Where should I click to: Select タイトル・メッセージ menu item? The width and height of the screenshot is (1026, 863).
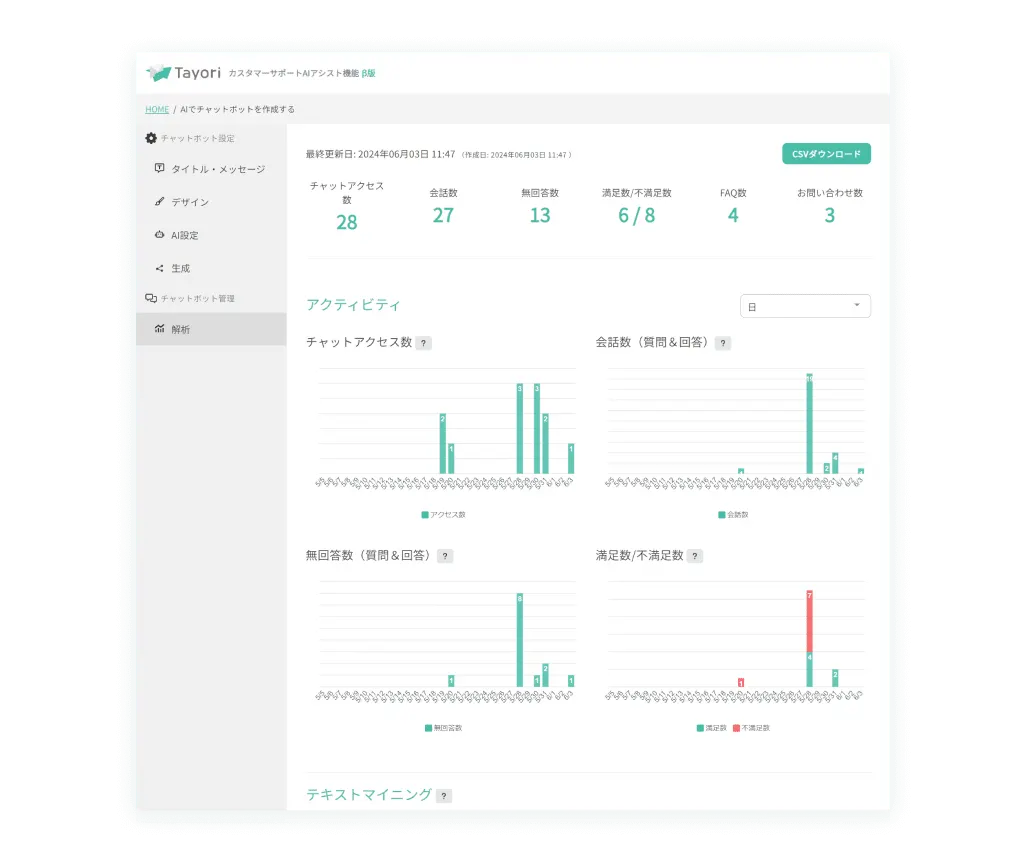pyautogui.click(x=218, y=169)
